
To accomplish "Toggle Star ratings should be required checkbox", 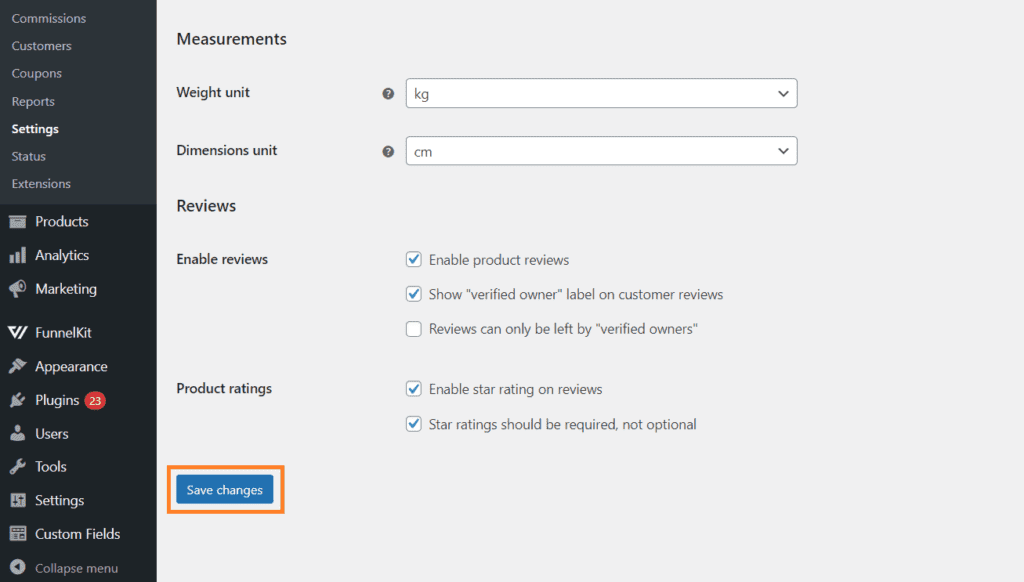I will pos(413,424).
